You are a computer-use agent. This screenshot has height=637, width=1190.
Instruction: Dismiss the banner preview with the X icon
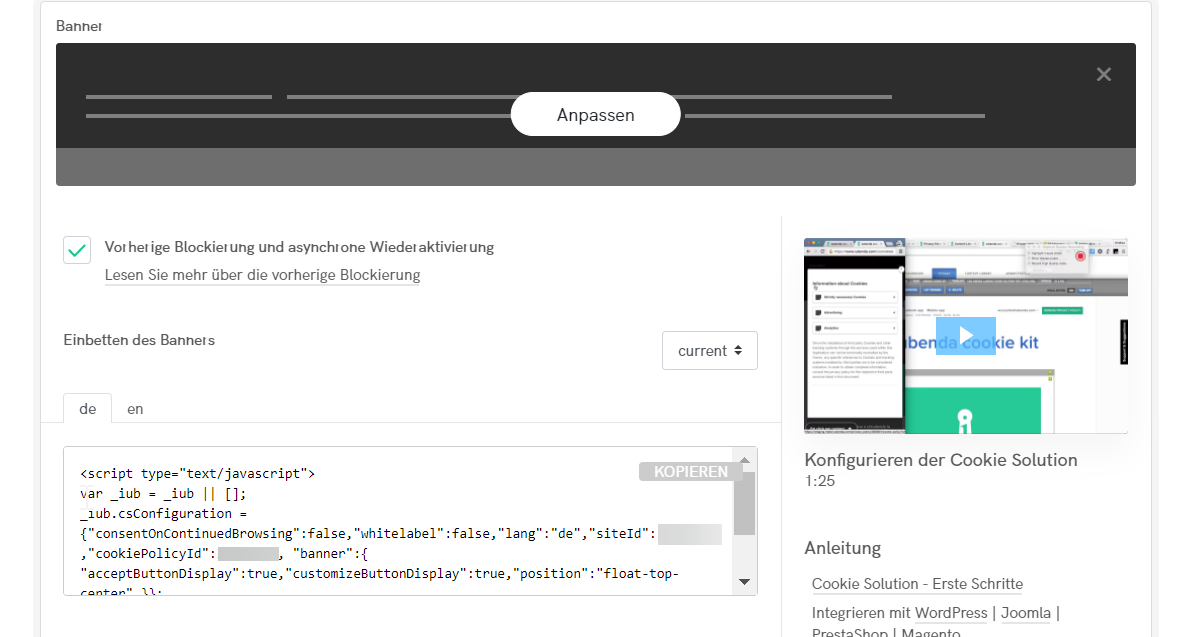(x=1103, y=74)
